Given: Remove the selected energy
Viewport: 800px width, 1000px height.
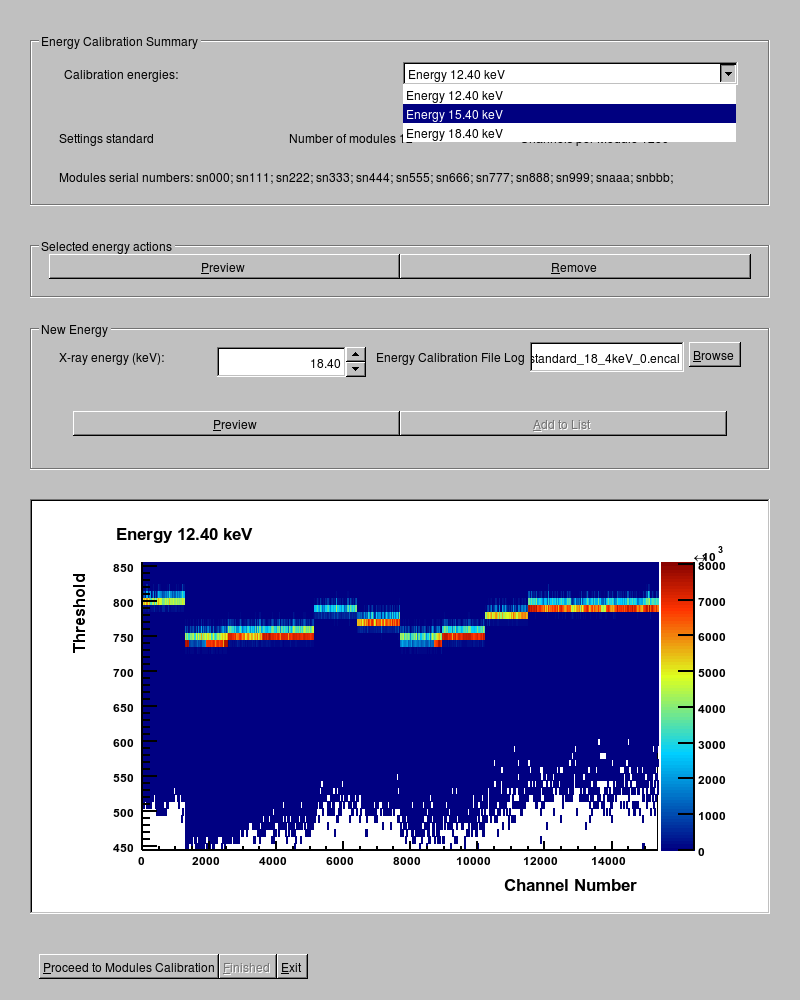Looking at the screenshot, I should point(574,267).
